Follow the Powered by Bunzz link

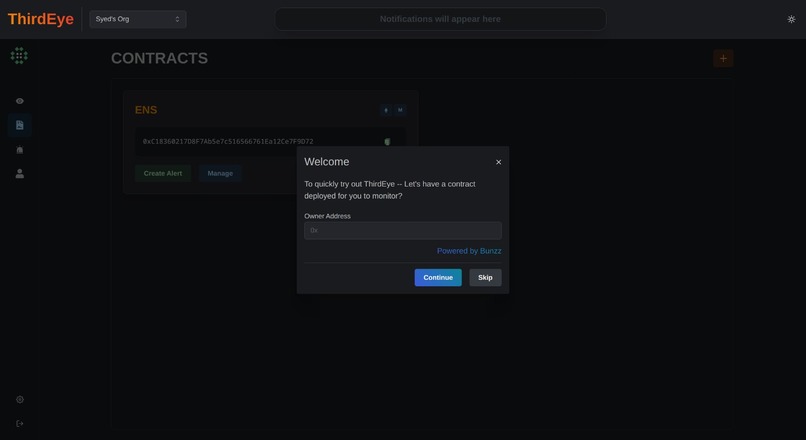click(469, 251)
